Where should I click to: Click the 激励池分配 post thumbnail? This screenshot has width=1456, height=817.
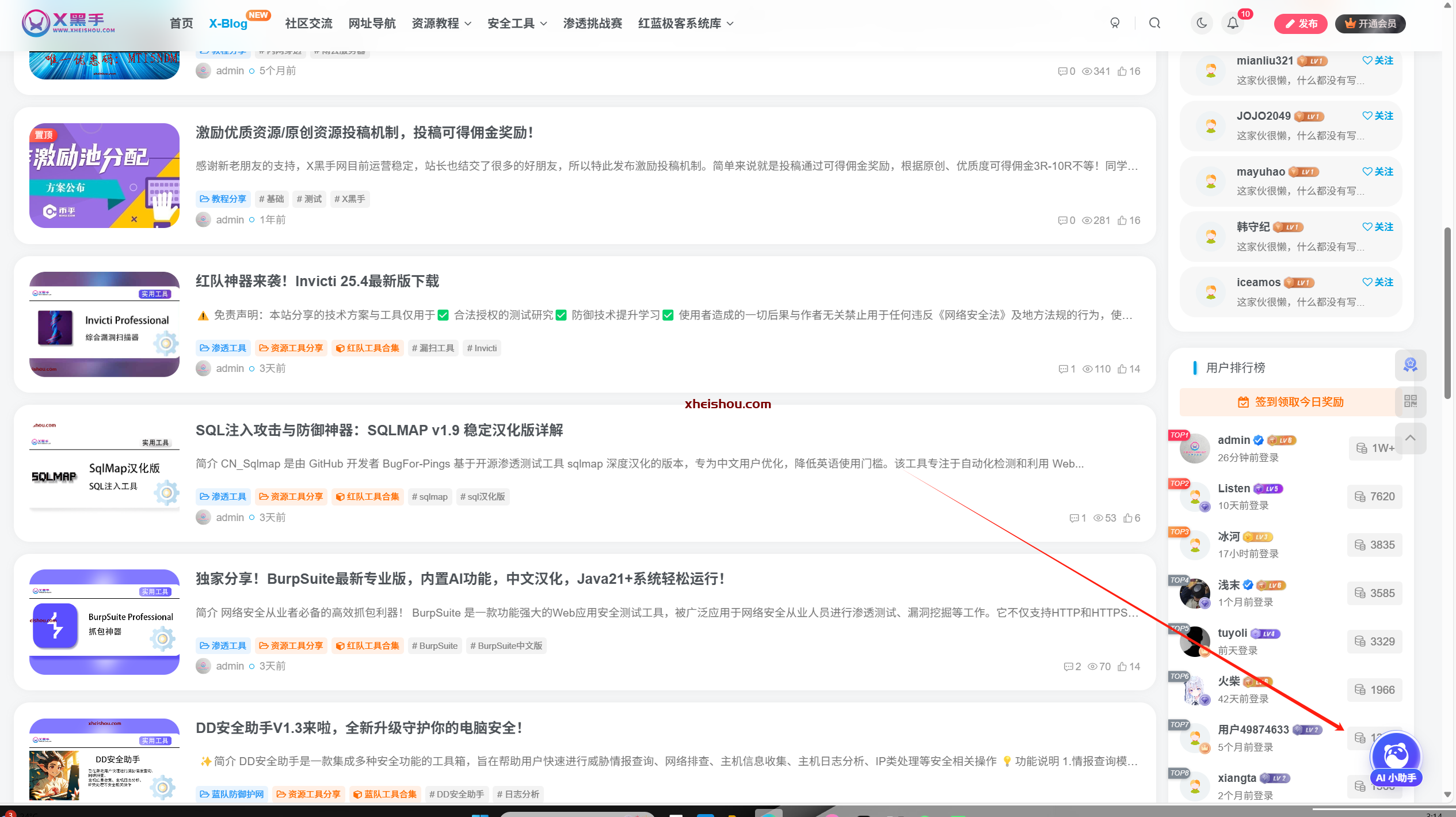pyautogui.click(x=104, y=176)
